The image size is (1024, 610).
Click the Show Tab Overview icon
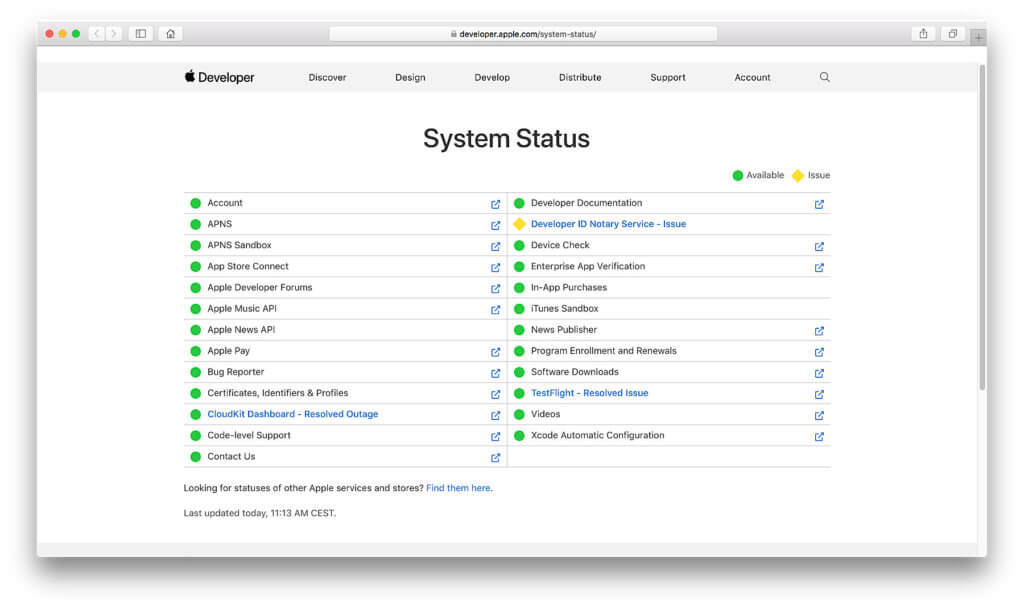click(952, 33)
